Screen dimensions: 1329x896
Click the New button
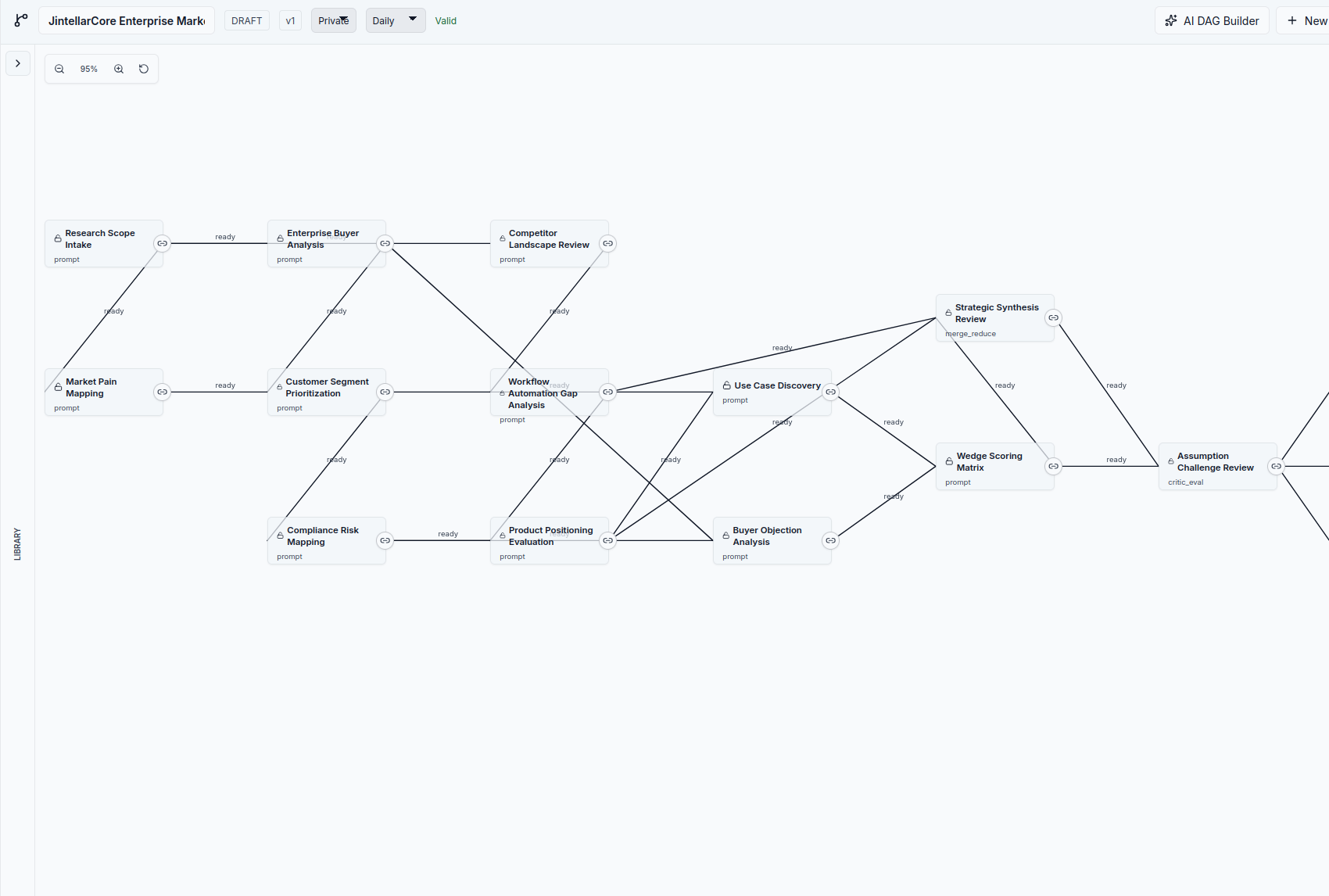pyautogui.click(x=1306, y=20)
